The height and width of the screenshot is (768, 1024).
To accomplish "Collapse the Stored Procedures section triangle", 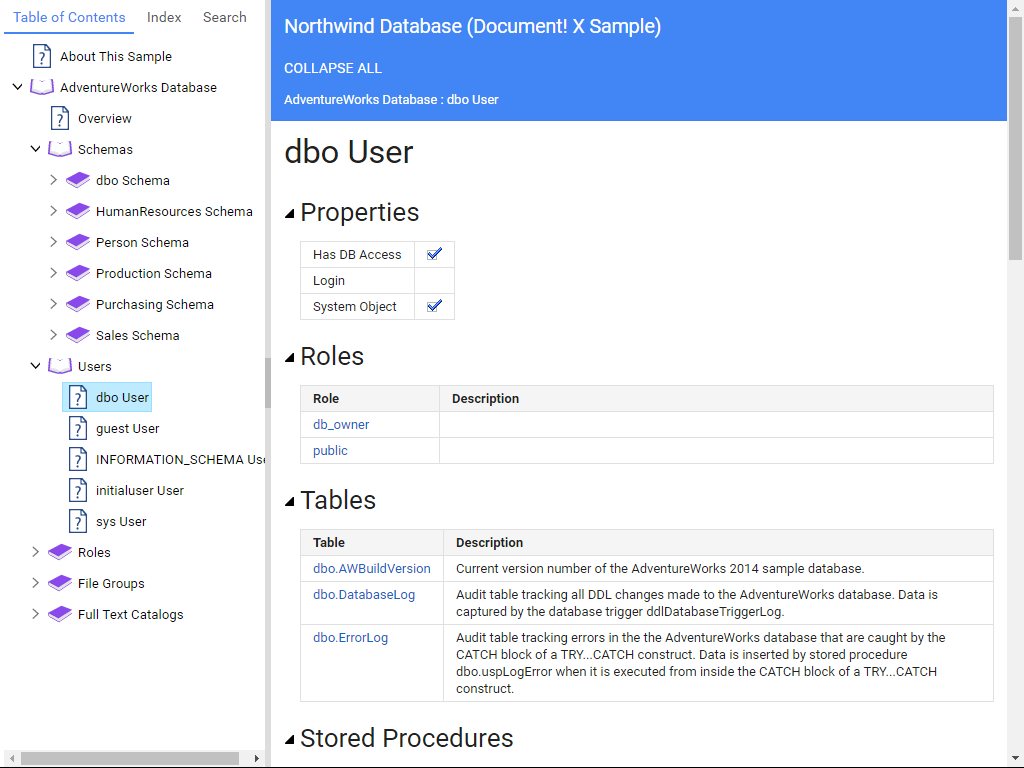I will (290, 739).
